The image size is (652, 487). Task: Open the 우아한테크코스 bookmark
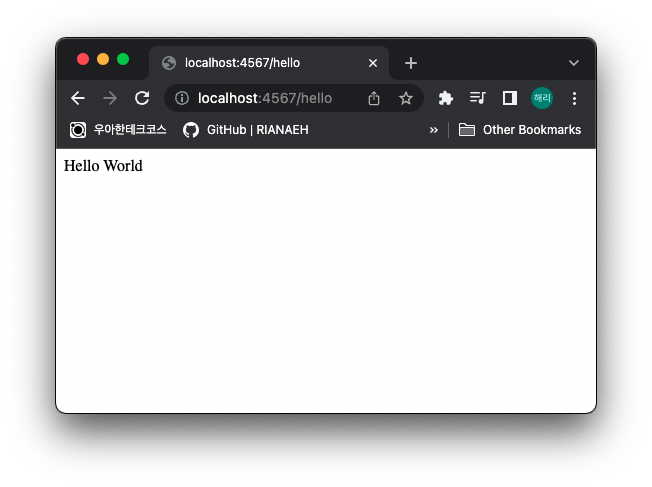point(118,130)
